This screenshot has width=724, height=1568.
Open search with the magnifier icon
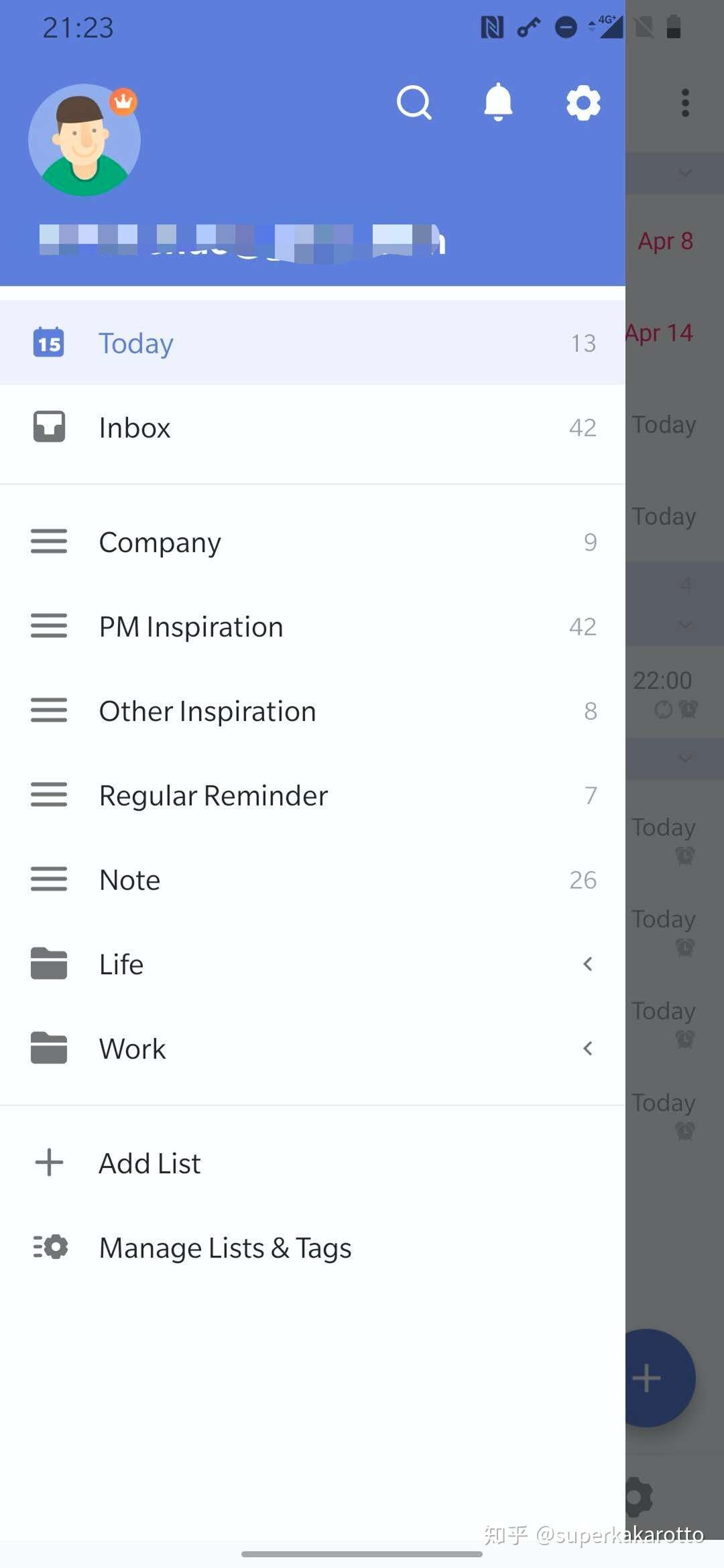(414, 103)
